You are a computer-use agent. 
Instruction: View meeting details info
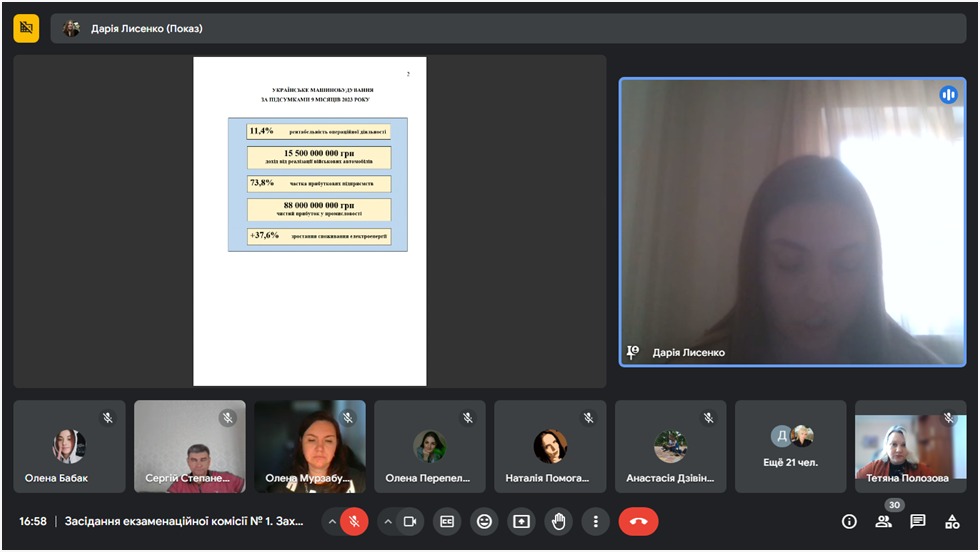point(849,521)
